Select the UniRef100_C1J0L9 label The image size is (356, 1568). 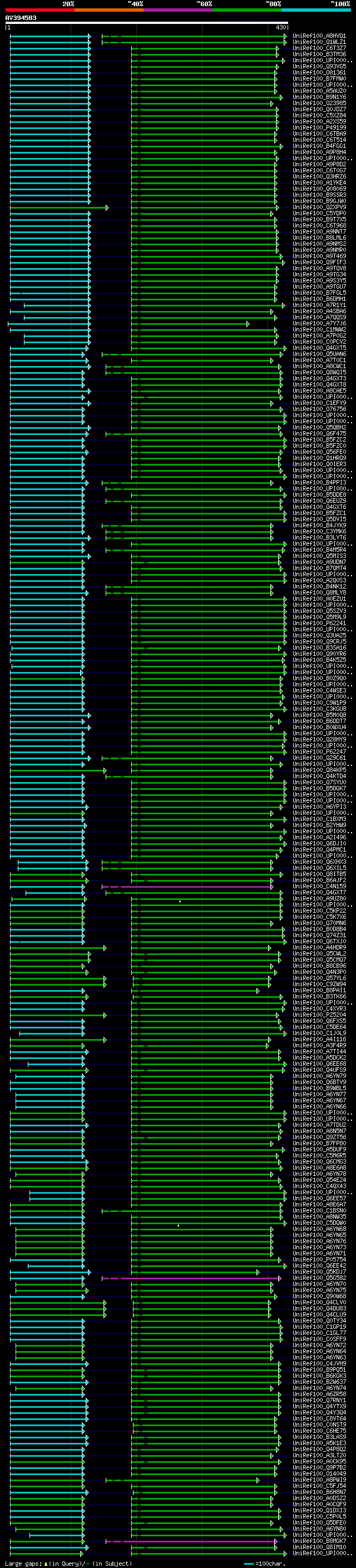(319, 1033)
